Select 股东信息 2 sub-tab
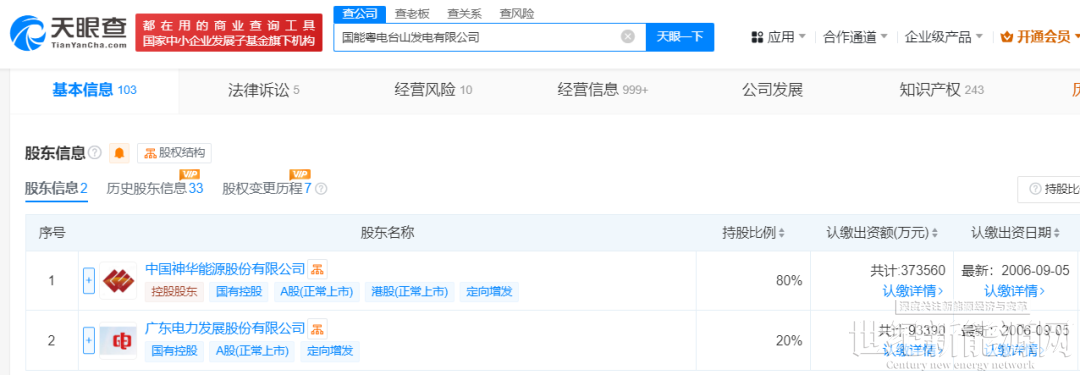This screenshot has height=375, width=1080. pos(56,188)
